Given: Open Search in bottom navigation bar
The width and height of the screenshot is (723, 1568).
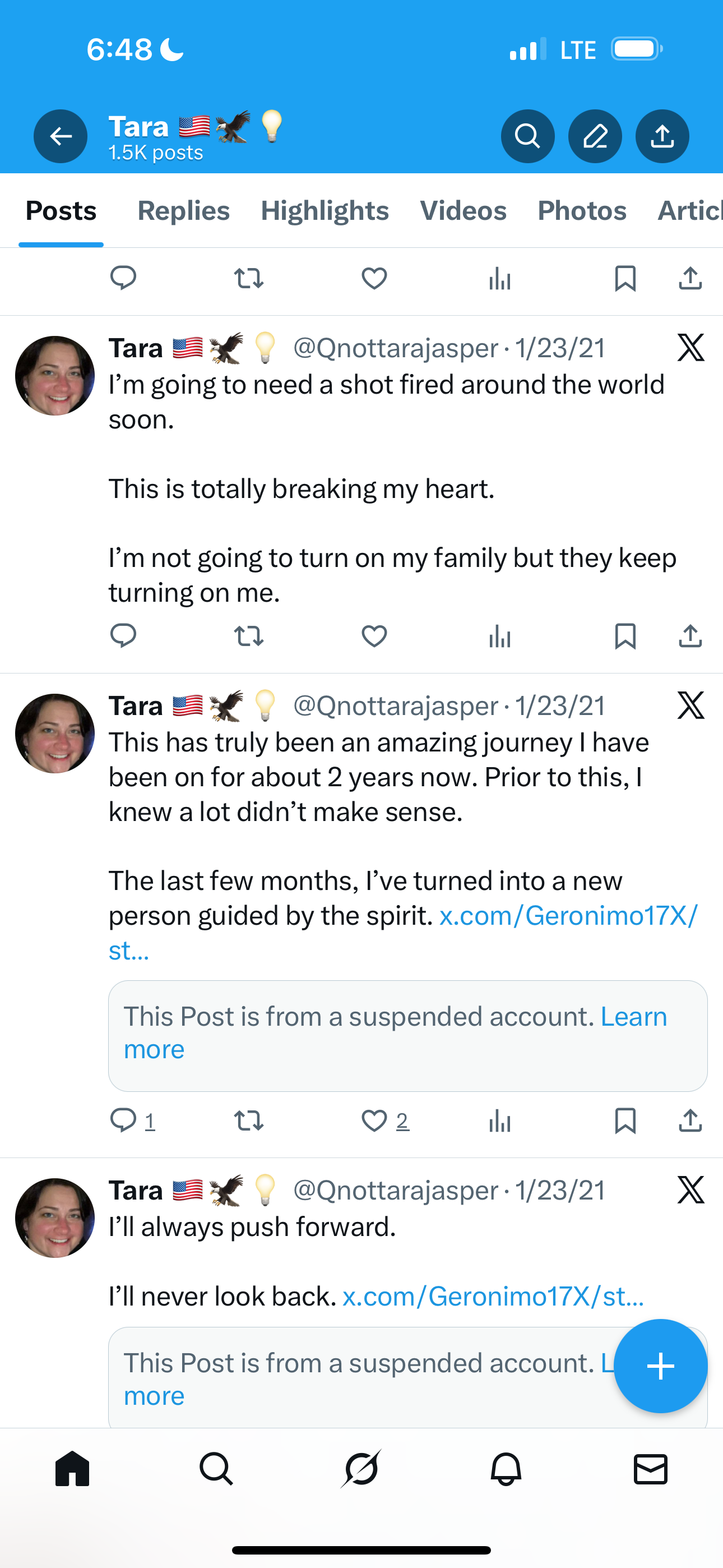Looking at the screenshot, I should [216, 1469].
